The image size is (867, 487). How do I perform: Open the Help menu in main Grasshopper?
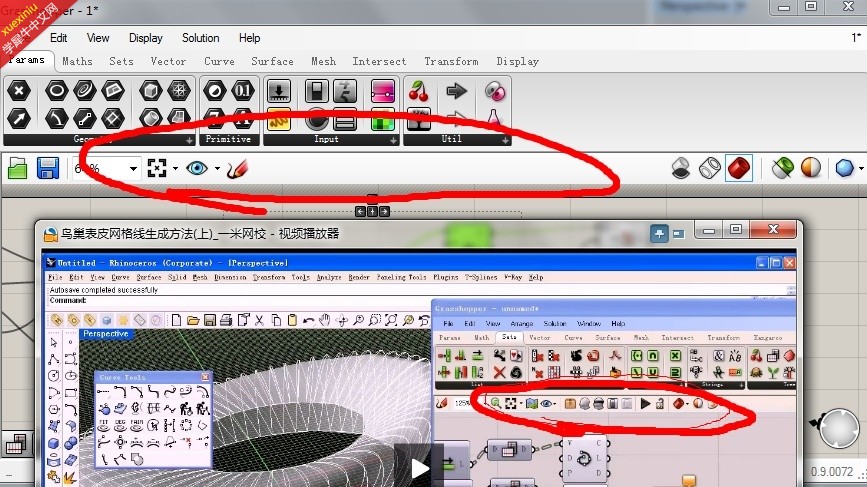(x=249, y=38)
